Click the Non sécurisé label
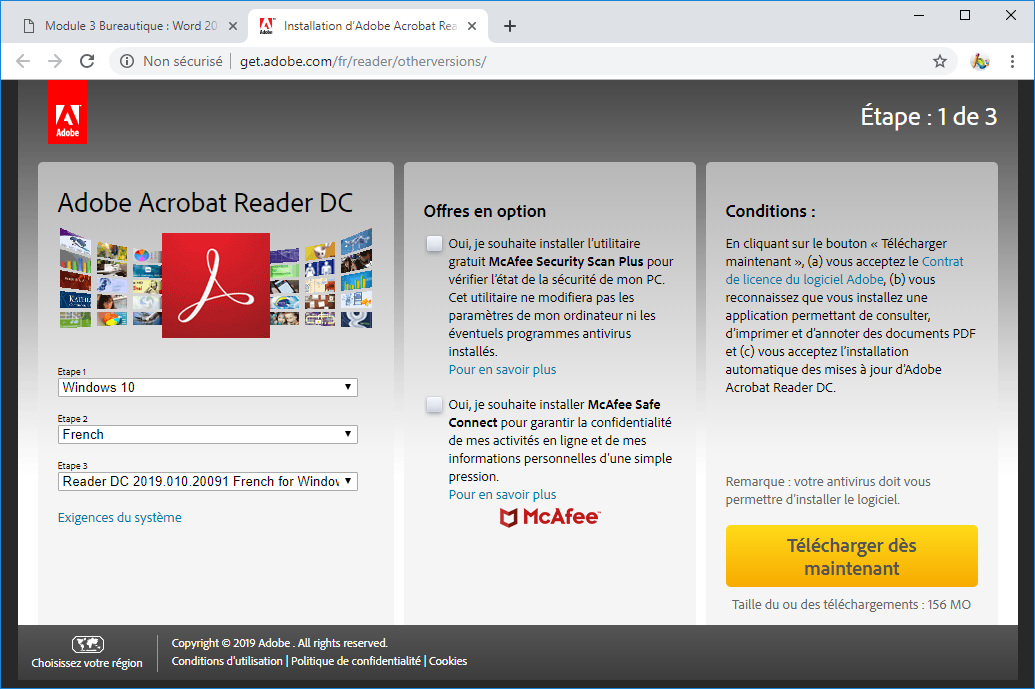Screen dimensions: 1035x689 pos(183,61)
